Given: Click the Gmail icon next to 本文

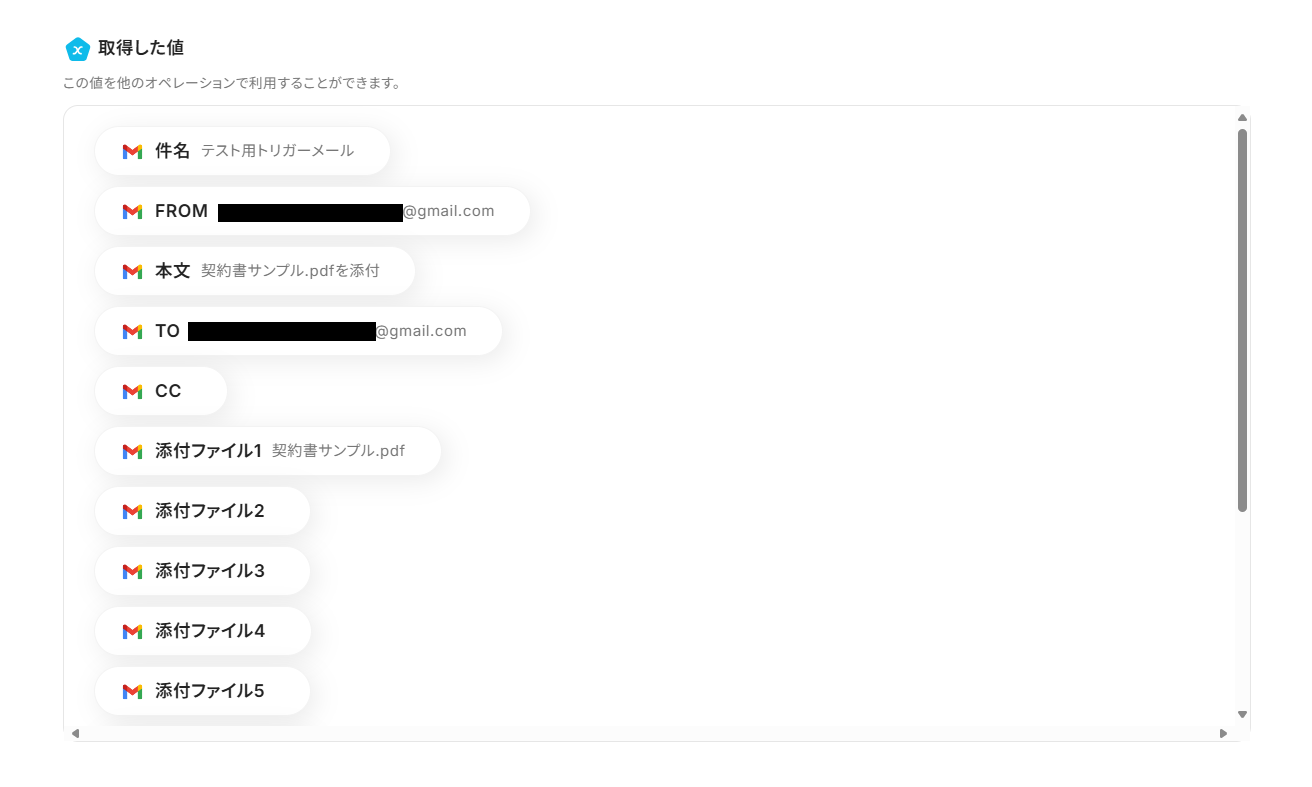Looking at the screenshot, I should [x=132, y=271].
